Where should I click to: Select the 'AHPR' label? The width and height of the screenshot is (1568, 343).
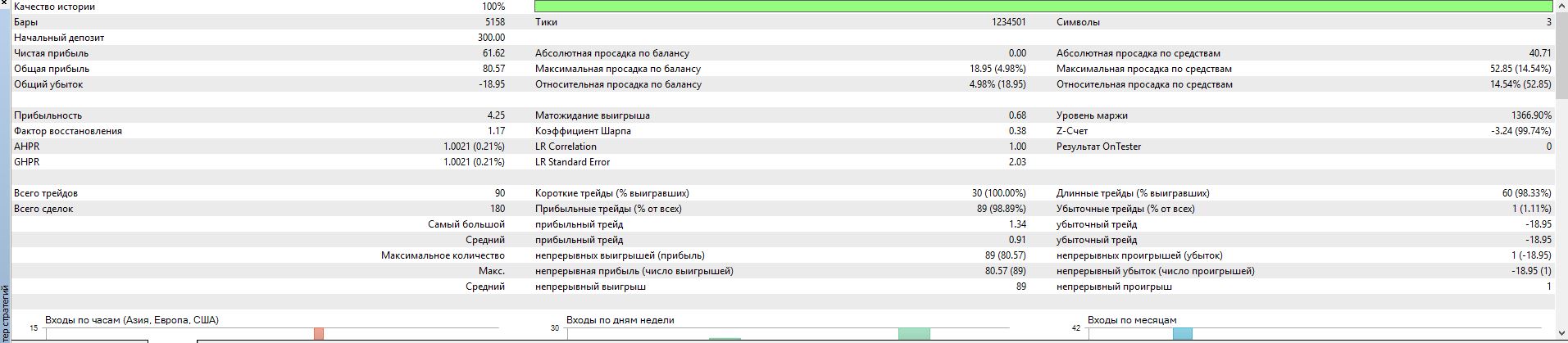click(x=26, y=147)
